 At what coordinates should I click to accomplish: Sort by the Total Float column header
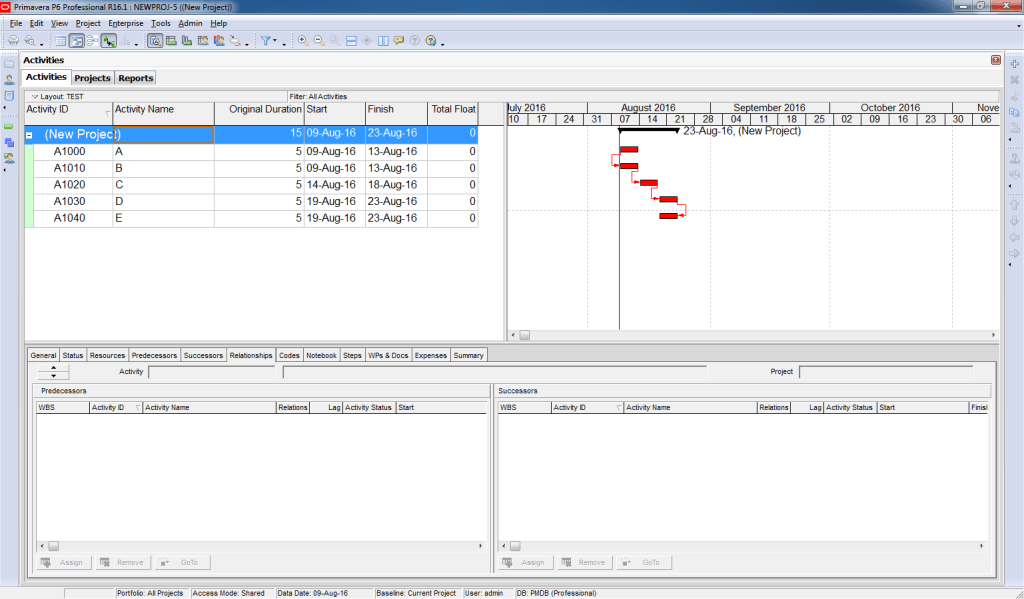[x=452, y=111]
